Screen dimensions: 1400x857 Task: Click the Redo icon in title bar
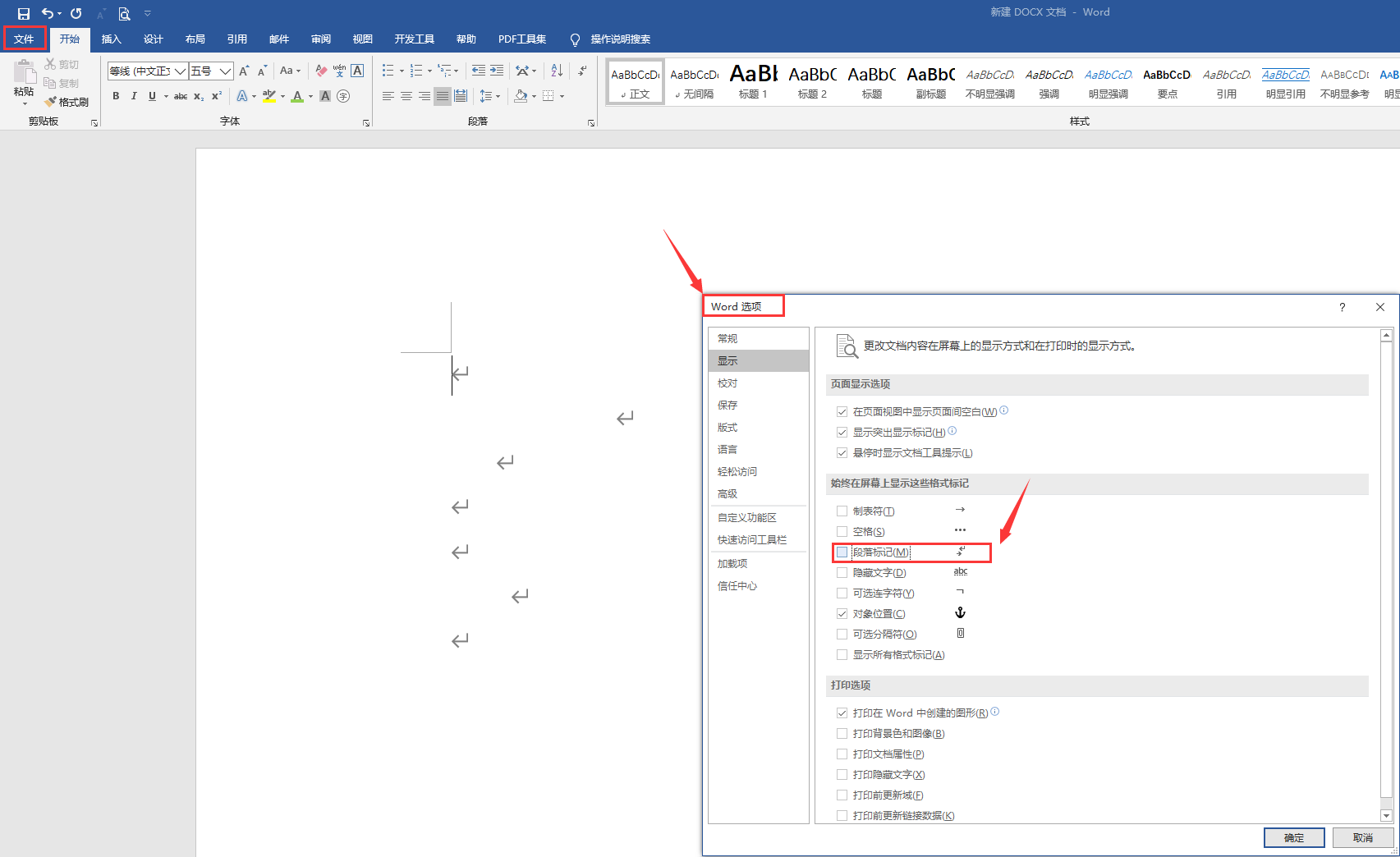pos(76,13)
